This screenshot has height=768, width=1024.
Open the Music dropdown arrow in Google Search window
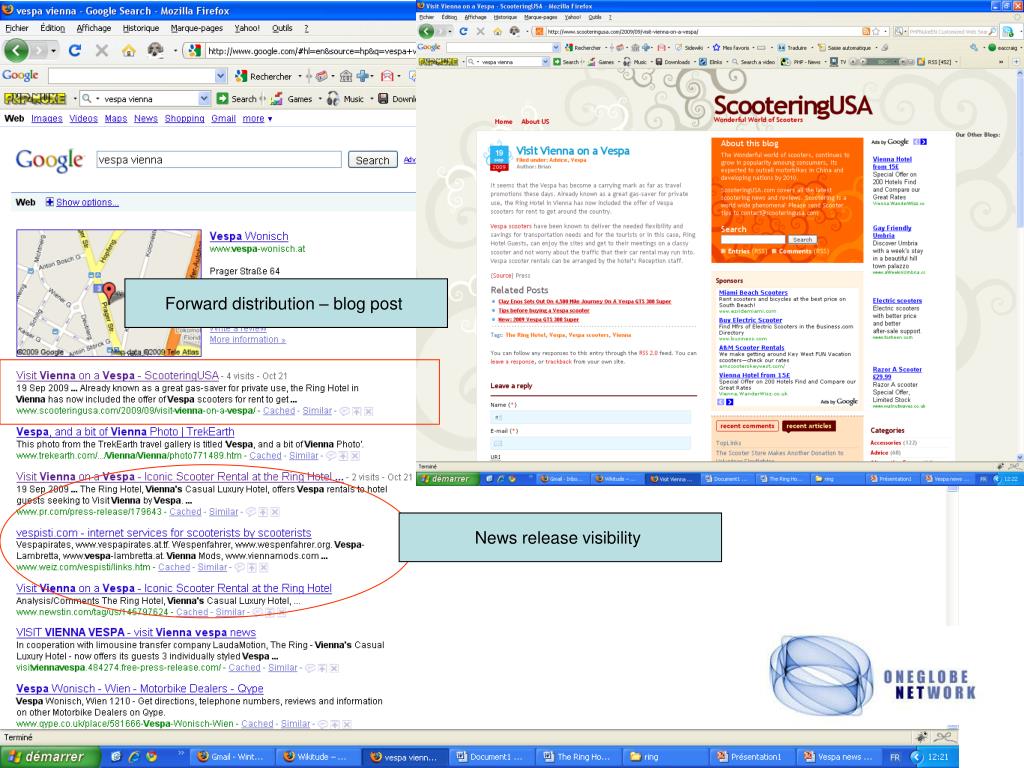tap(372, 99)
